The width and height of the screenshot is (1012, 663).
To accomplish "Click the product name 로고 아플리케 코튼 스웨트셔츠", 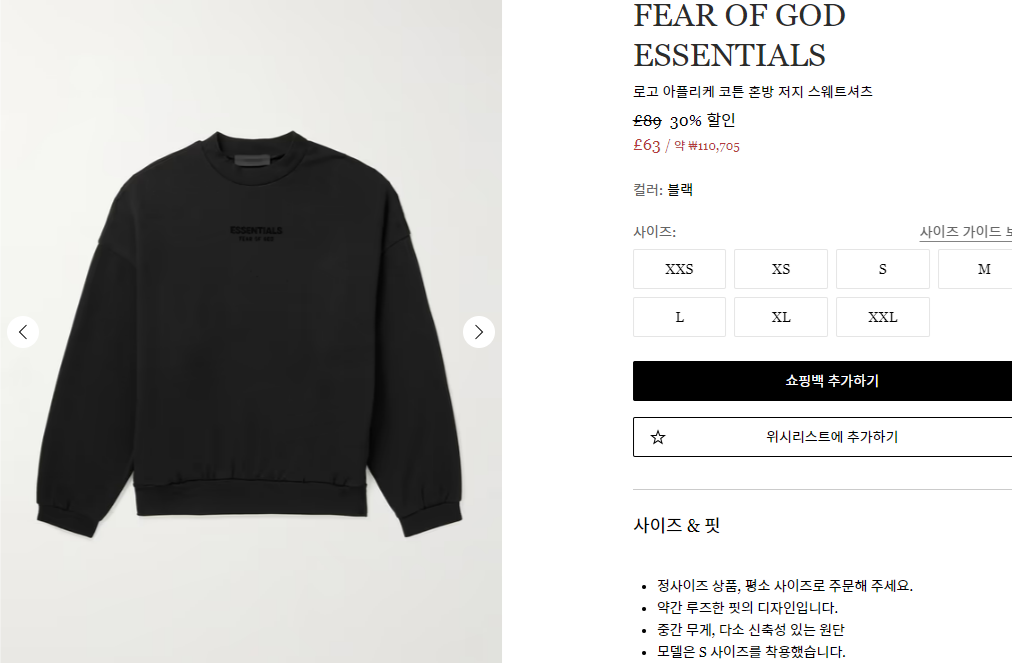I will [753, 92].
